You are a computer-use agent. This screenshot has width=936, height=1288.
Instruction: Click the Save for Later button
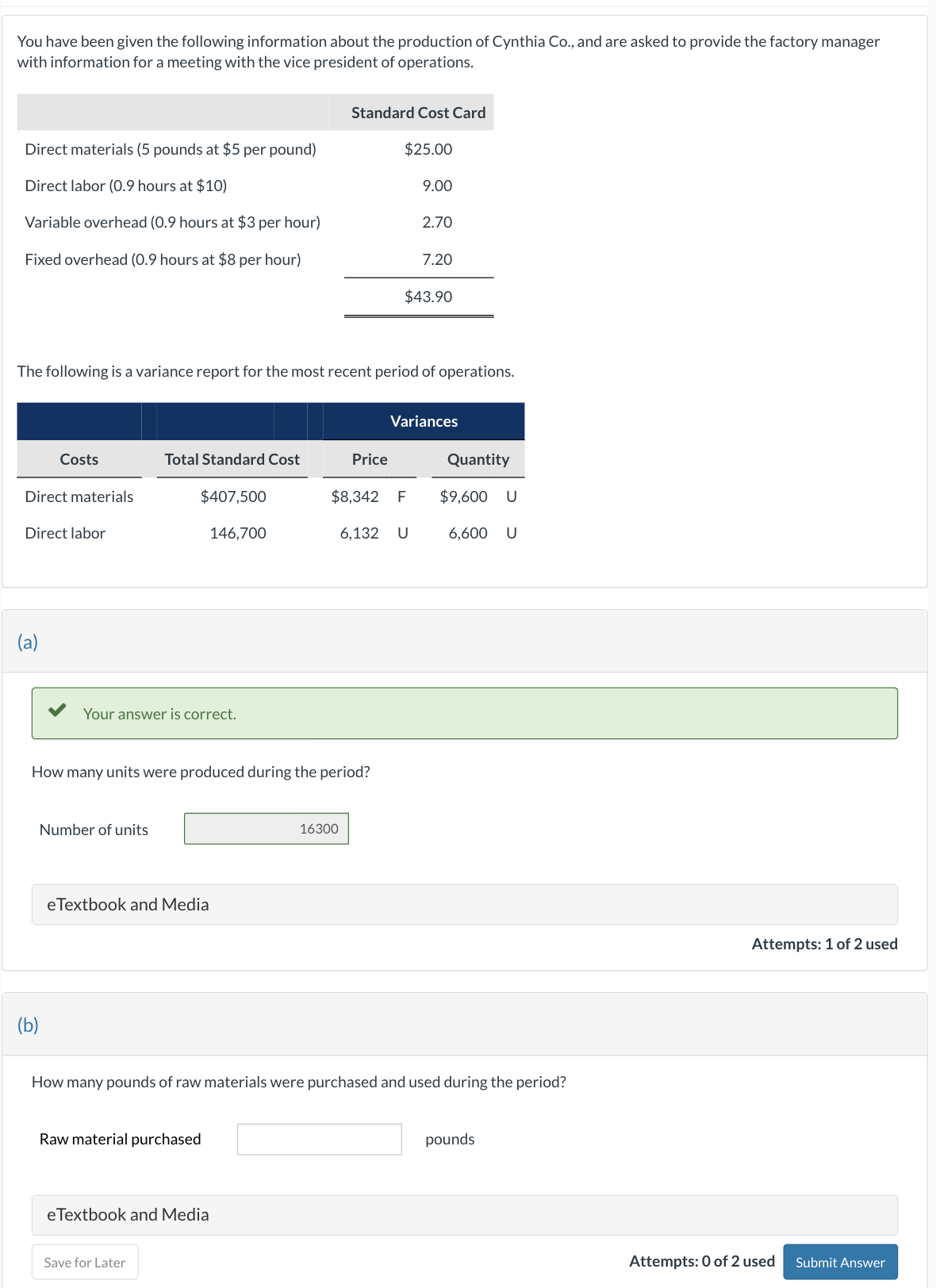click(85, 1262)
